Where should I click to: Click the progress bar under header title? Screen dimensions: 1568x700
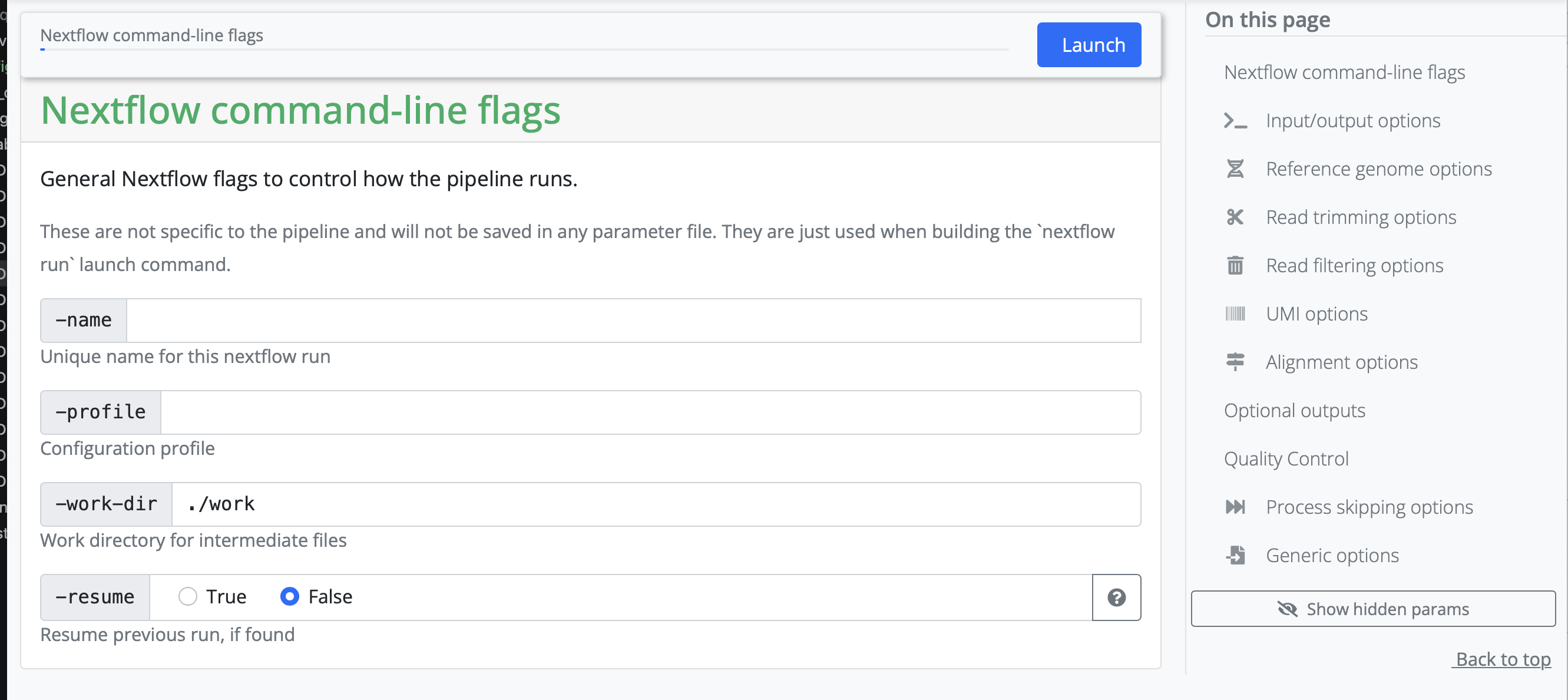(x=524, y=49)
